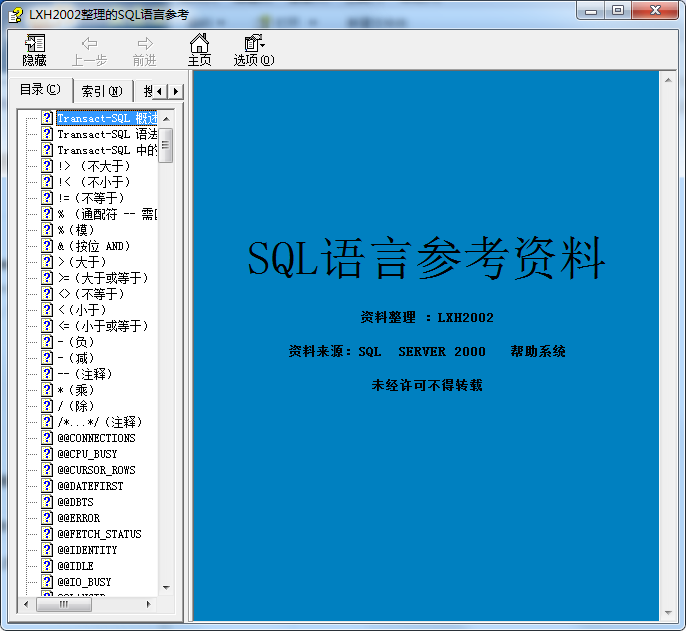Click the help icon beside @@ERROR
Screen dimensions: 686x631
(x=47, y=518)
